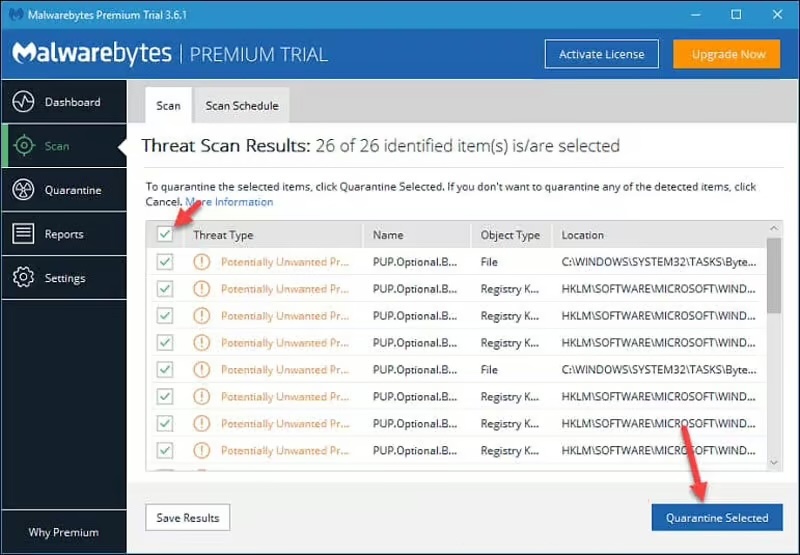Sort by the Threat Type column header
This screenshot has height=555, width=800.
[x=223, y=235]
